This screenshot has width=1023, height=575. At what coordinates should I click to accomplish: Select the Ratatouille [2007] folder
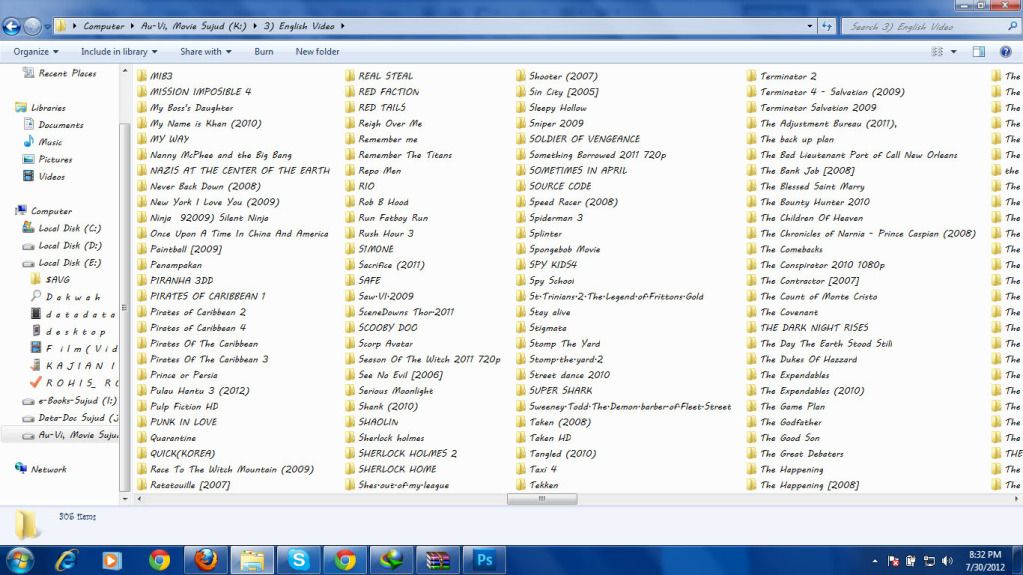190,485
